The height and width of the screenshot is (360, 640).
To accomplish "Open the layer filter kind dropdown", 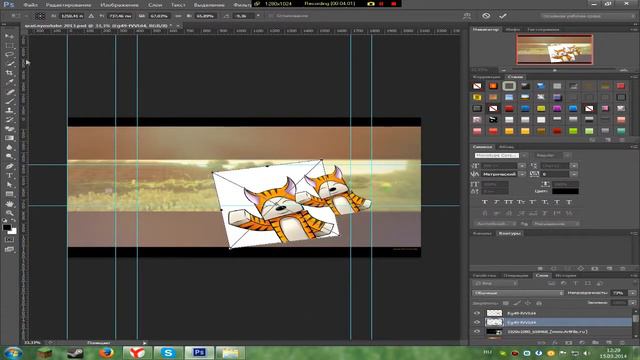I will point(496,283).
